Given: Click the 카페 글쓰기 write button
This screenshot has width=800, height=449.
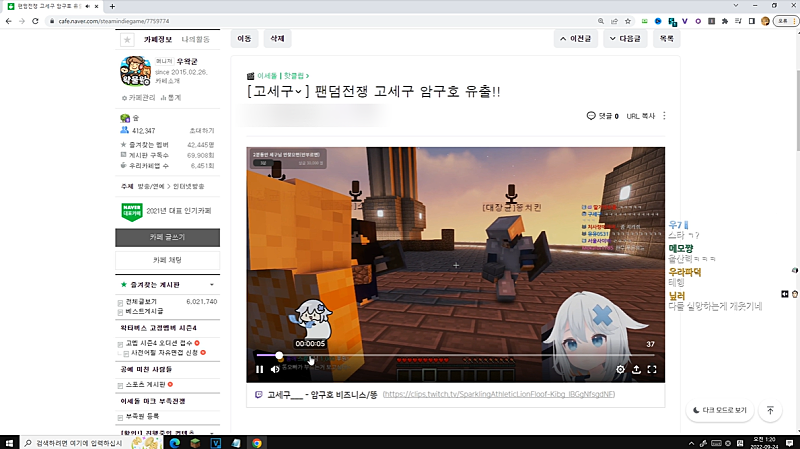Looking at the screenshot, I should (167, 237).
